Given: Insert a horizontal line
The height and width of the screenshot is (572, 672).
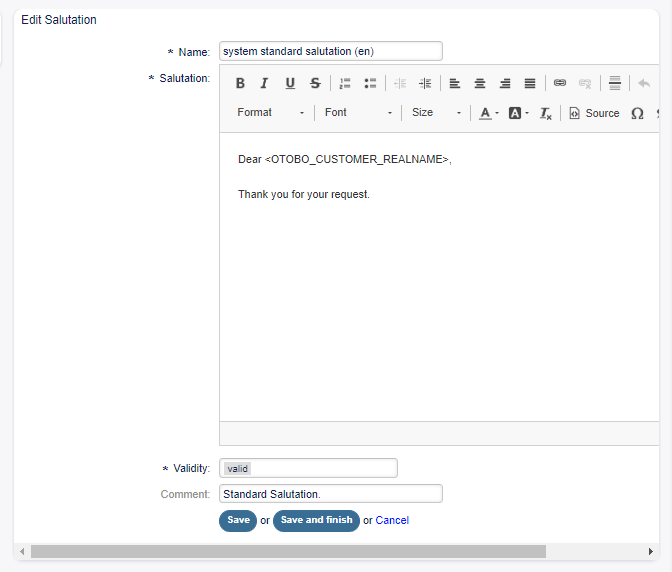Looking at the screenshot, I should point(615,83).
